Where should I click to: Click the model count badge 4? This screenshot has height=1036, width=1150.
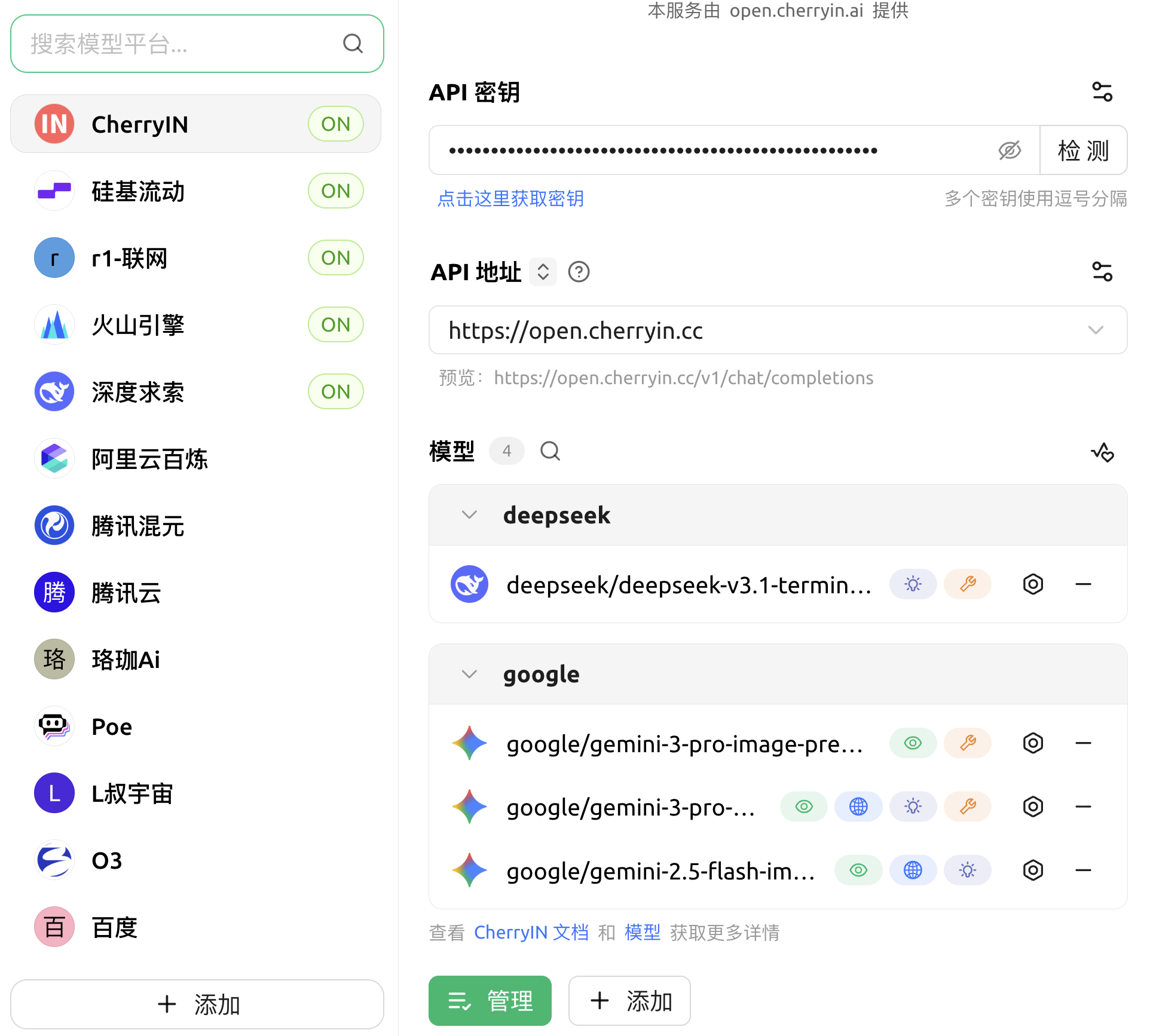(507, 451)
